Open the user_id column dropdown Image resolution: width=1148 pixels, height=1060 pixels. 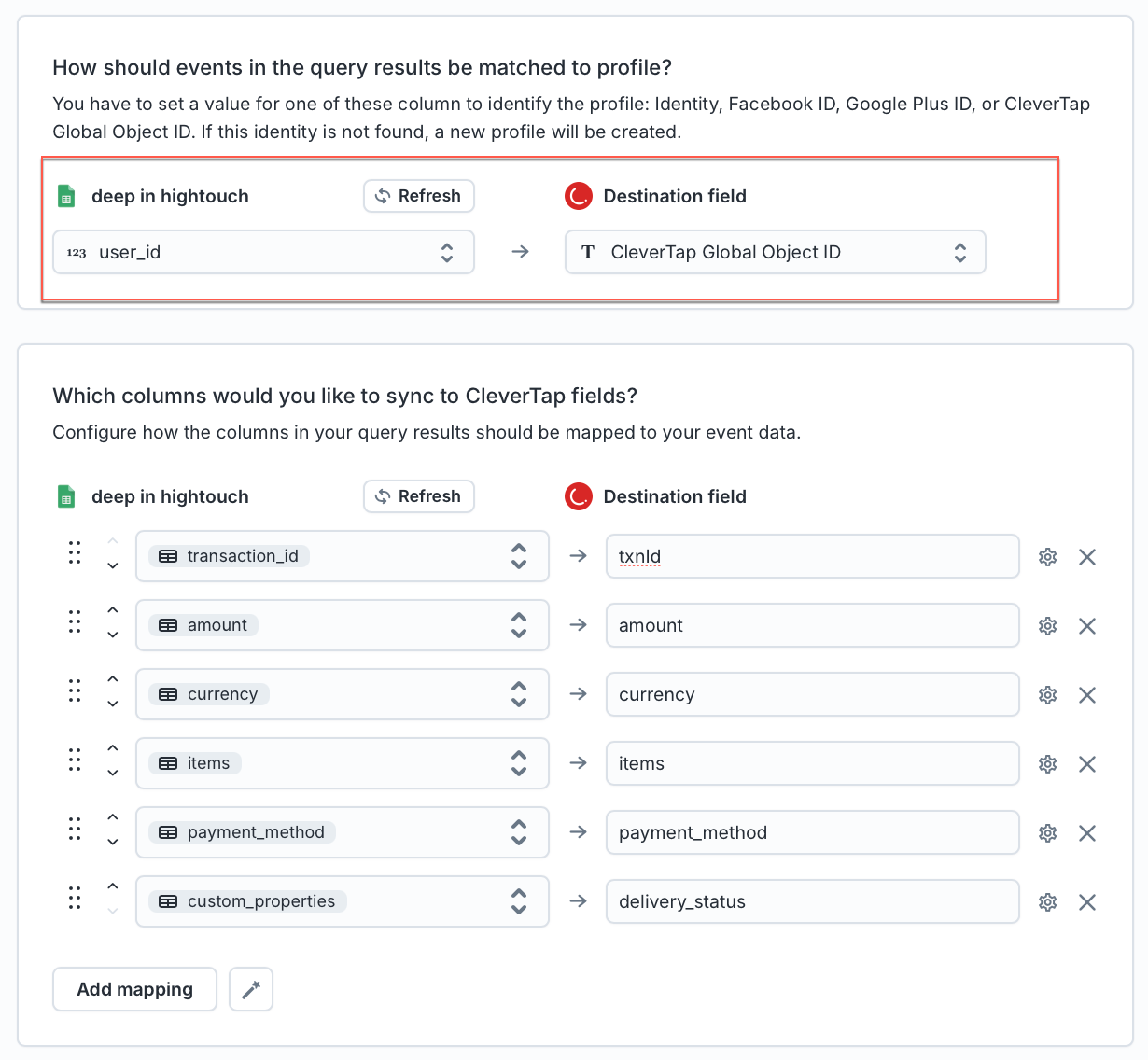pos(263,252)
